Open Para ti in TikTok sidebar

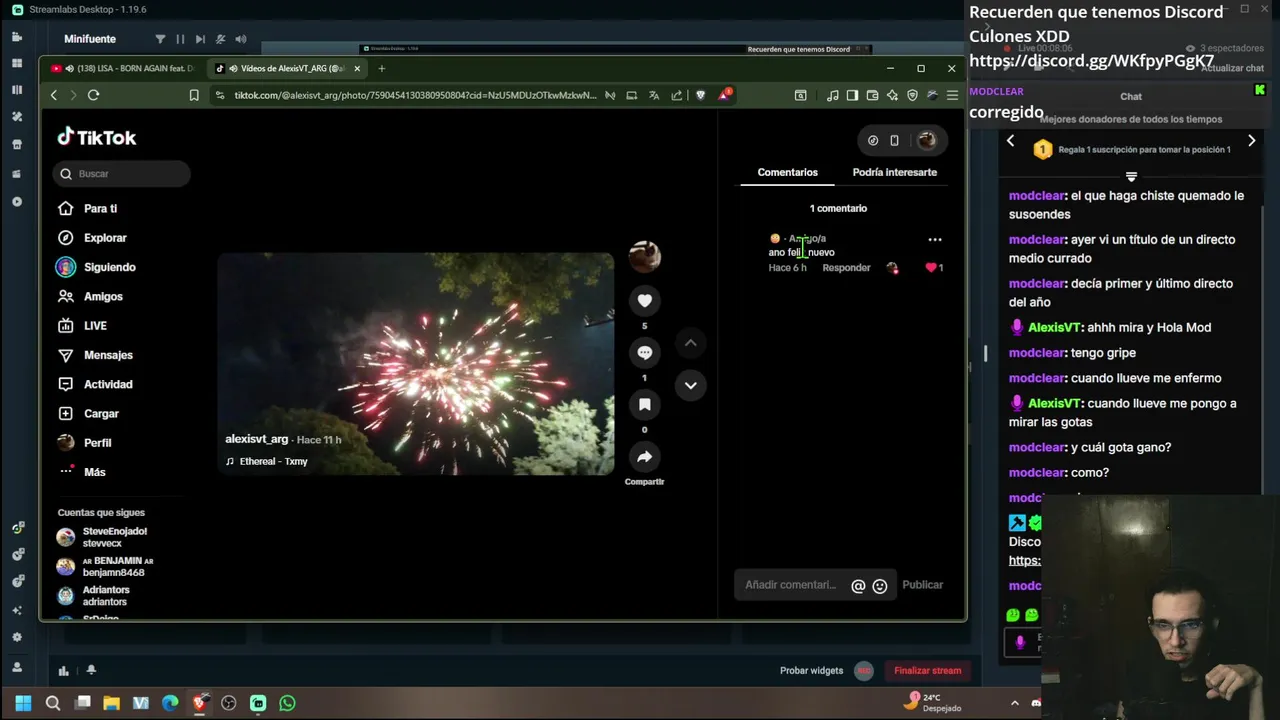coord(100,208)
